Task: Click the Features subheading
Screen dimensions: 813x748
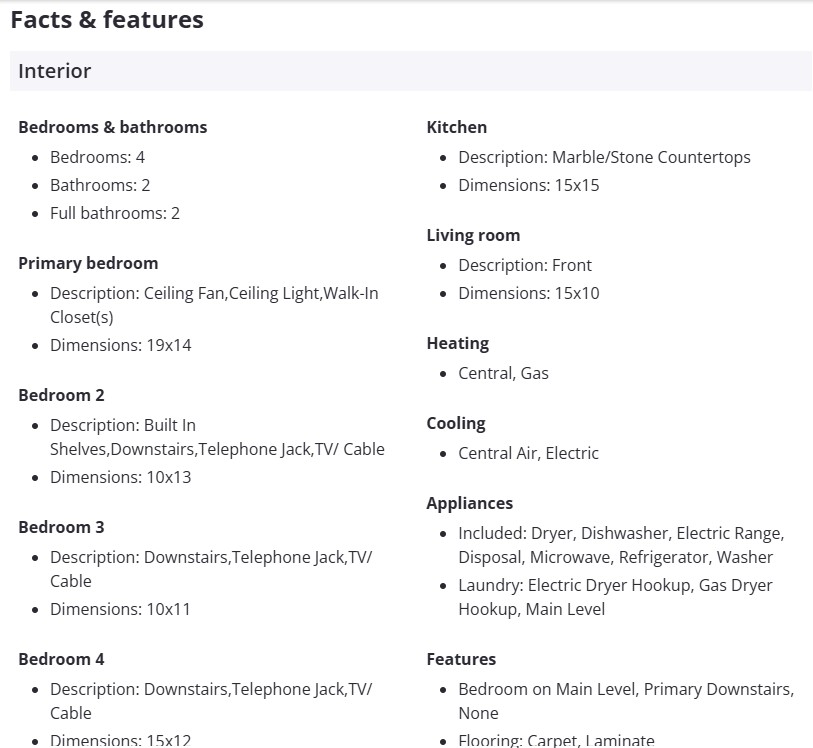Action: (x=461, y=659)
